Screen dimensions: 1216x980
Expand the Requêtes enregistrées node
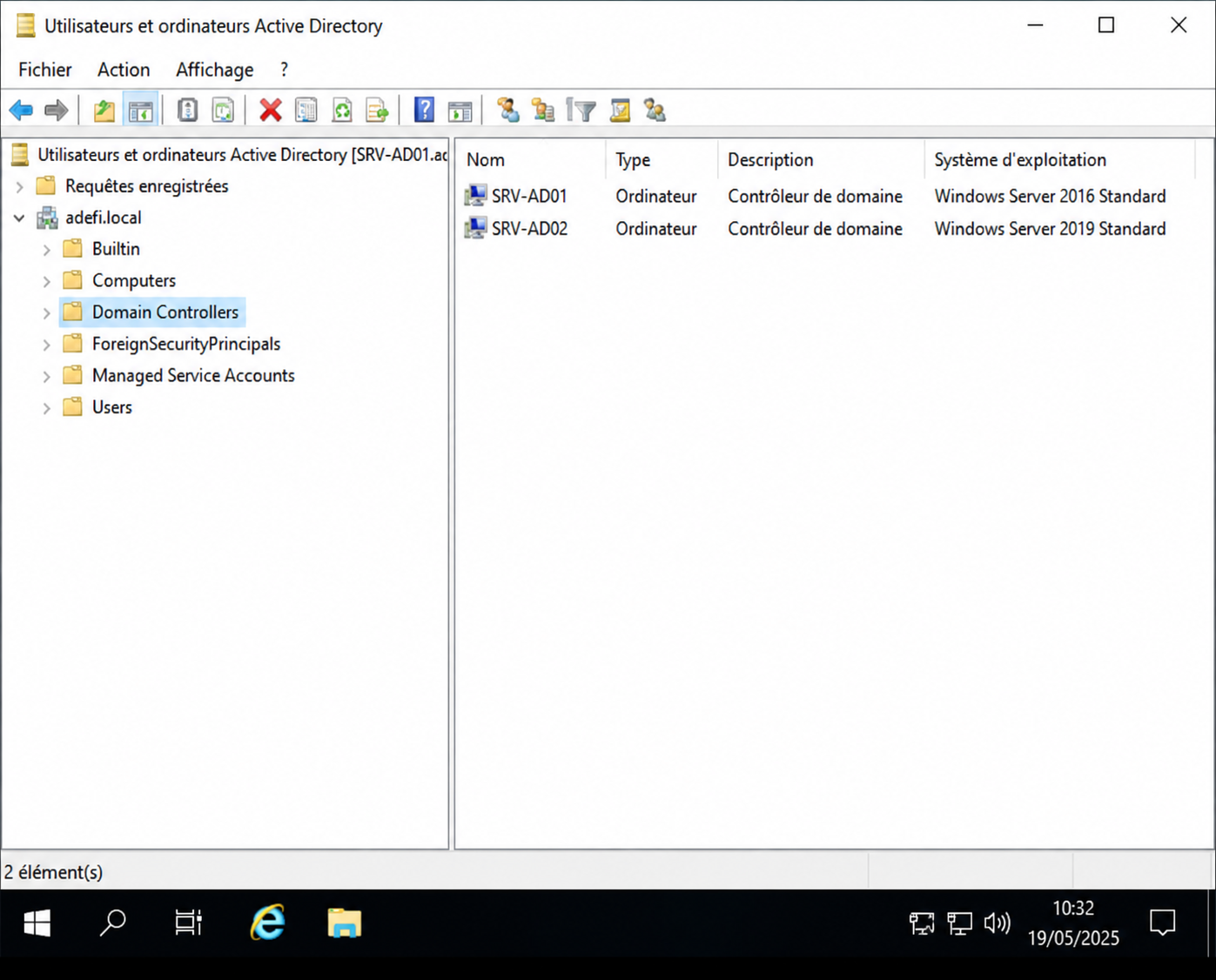[19, 186]
